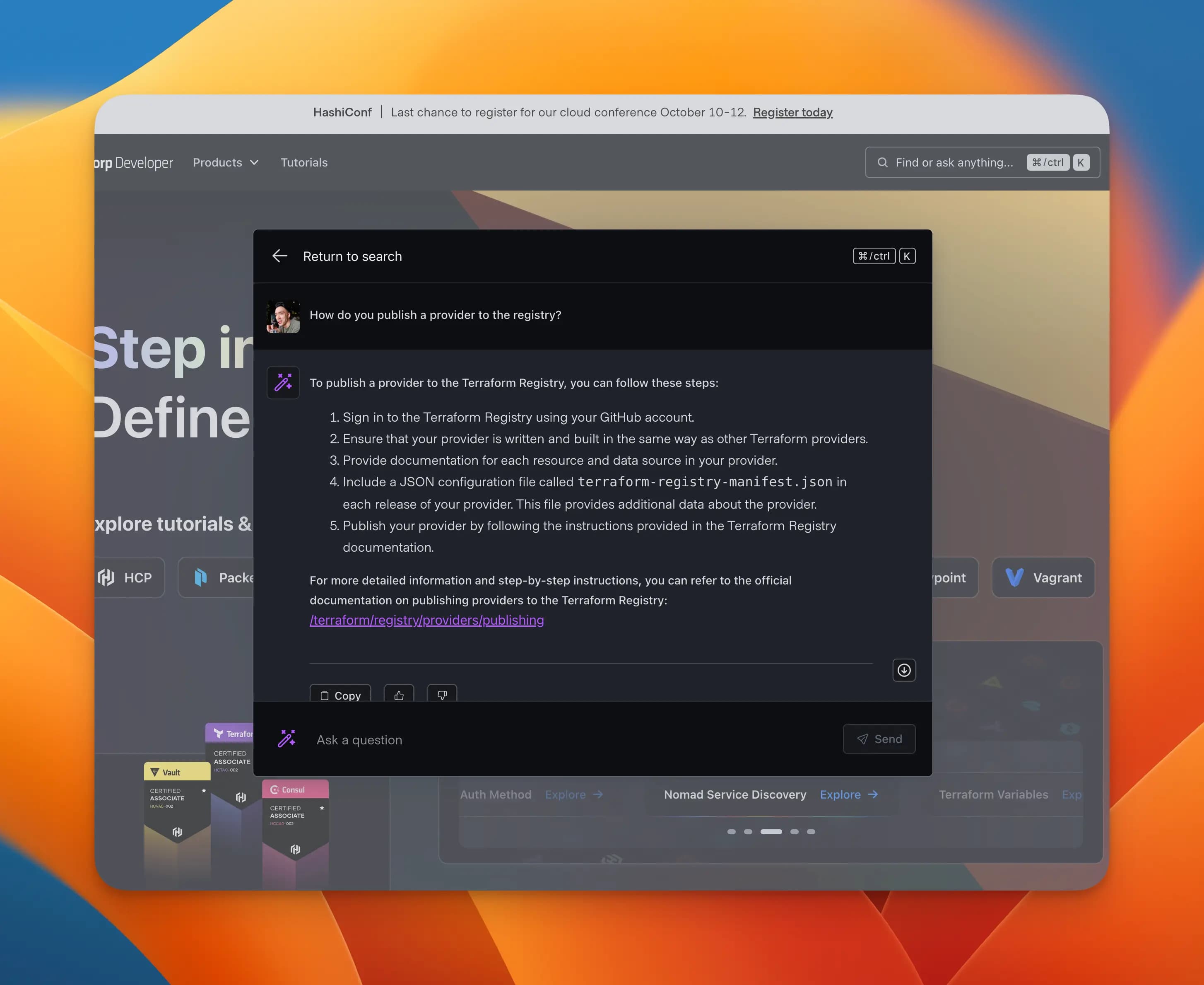Open the /terraform/registry/providers/publishing link

click(426, 620)
